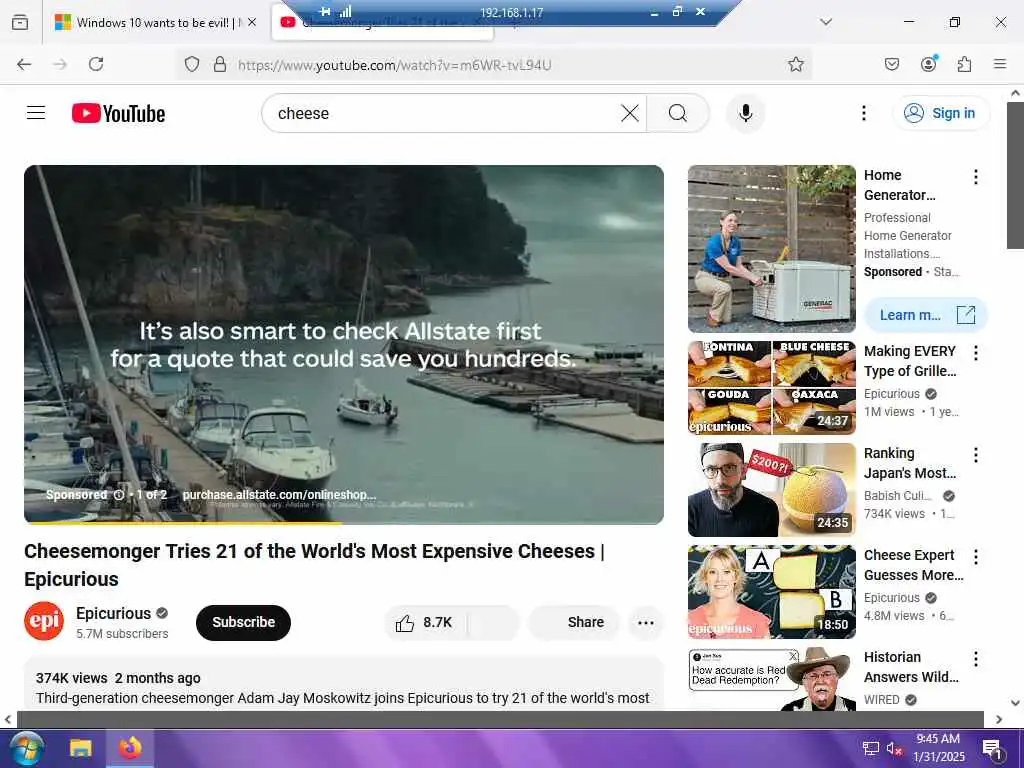Play the Ranking Japan's Most video thumbnail
Screen dimensions: 1024x768
tap(772, 490)
